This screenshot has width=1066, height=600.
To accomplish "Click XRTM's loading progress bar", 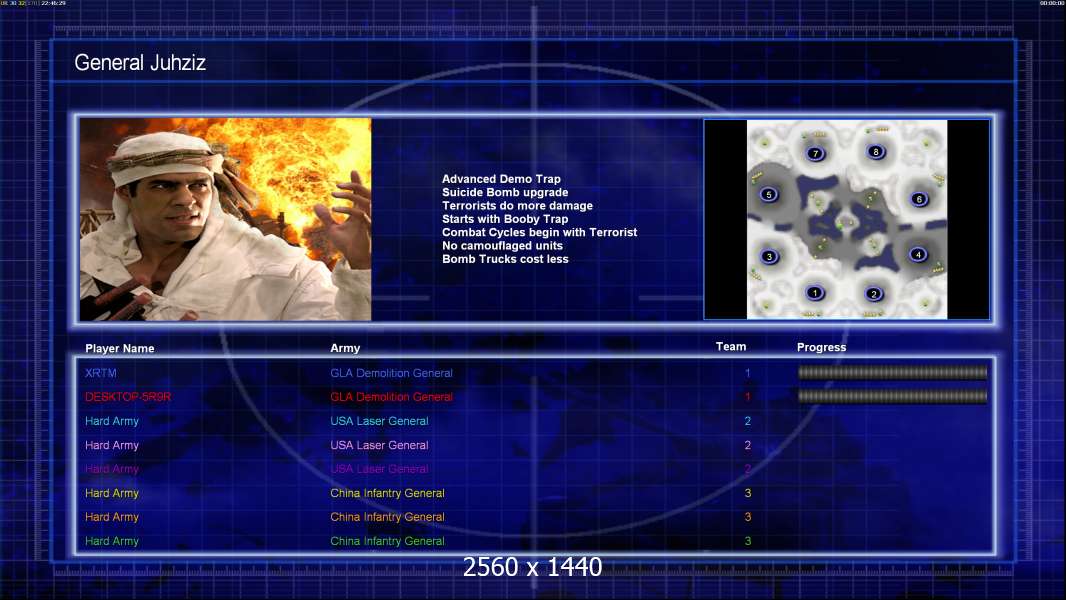I will pos(893,372).
